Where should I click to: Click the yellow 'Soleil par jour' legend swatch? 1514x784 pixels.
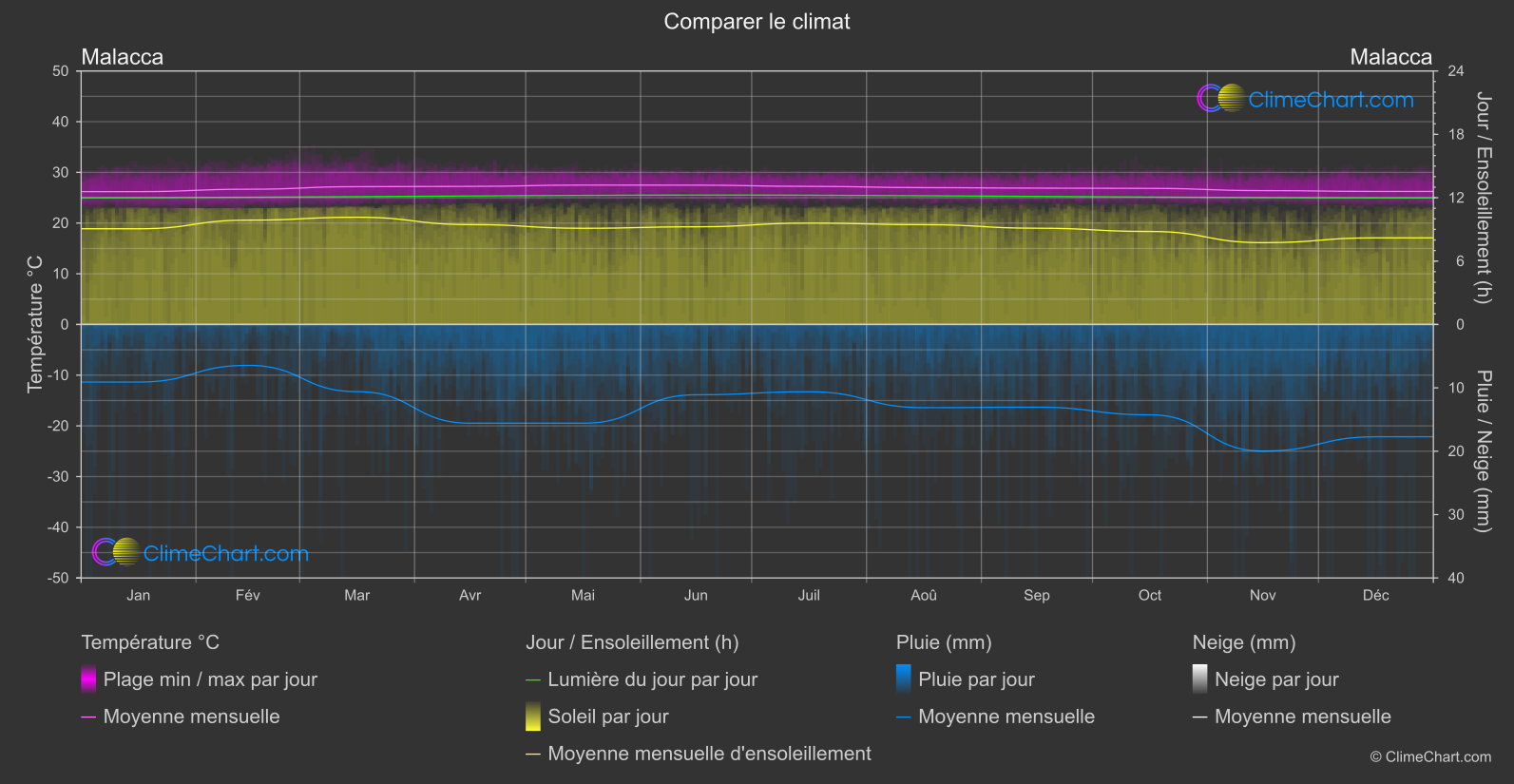coord(533,717)
